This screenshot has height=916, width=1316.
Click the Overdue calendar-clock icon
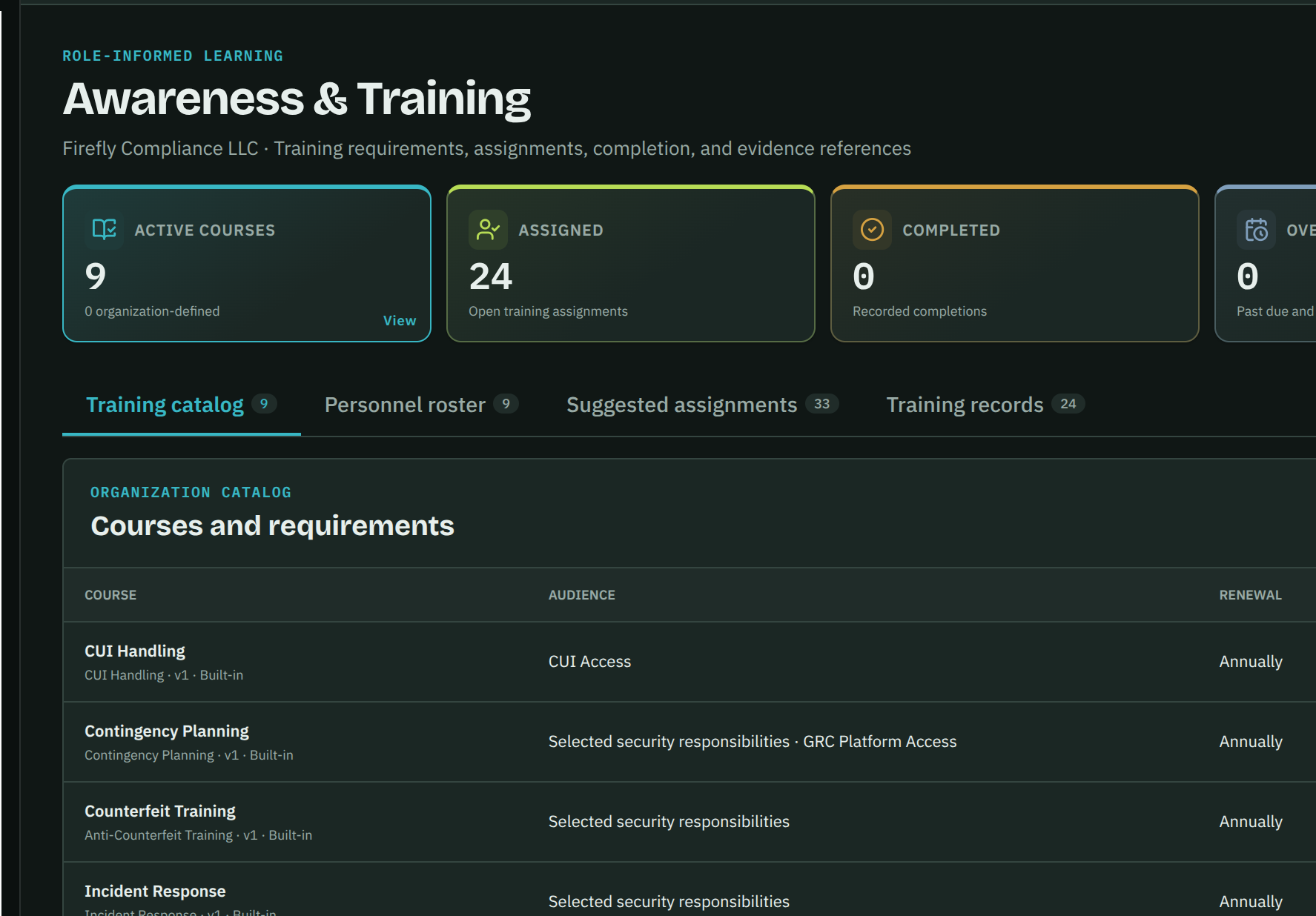1256,230
